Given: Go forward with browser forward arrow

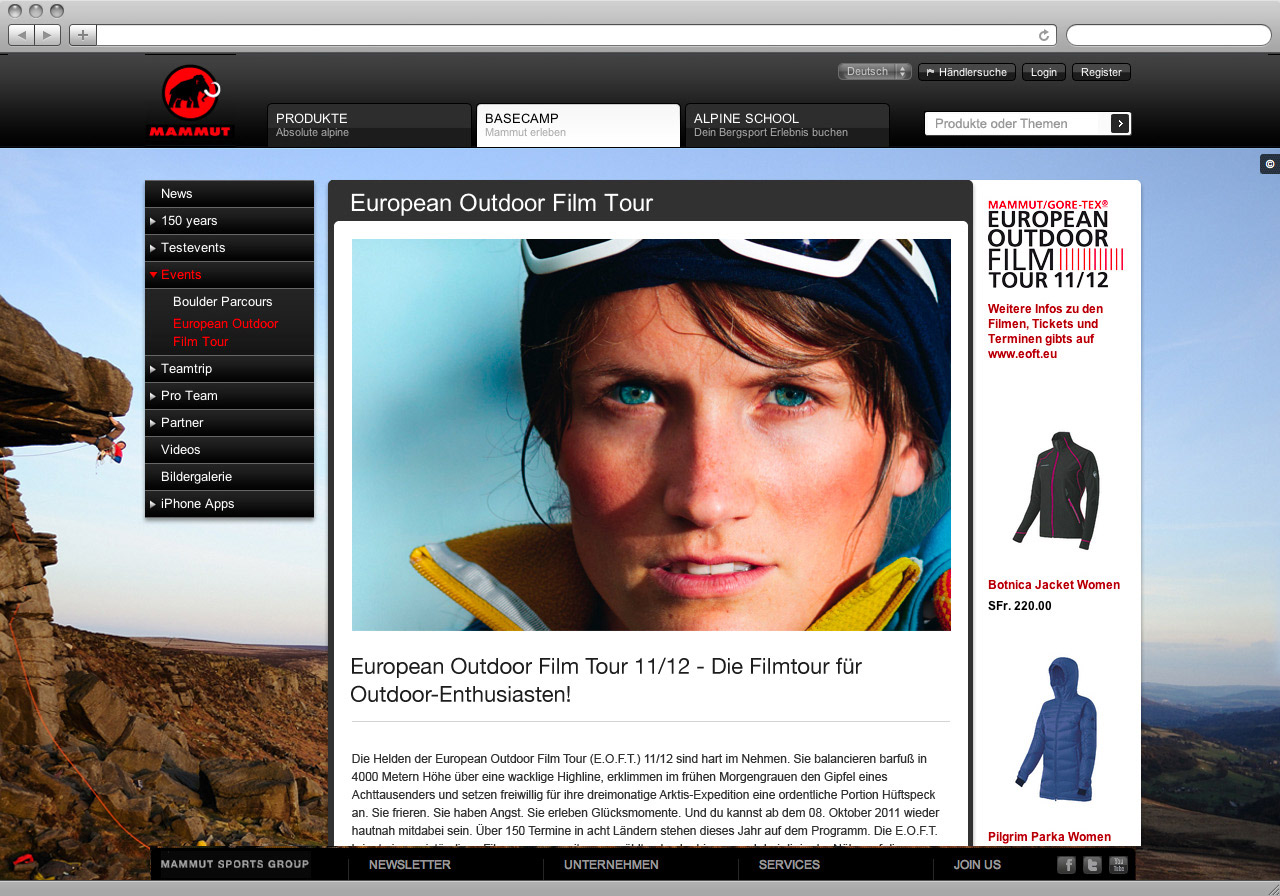Looking at the screenshot, I should 48,35.
